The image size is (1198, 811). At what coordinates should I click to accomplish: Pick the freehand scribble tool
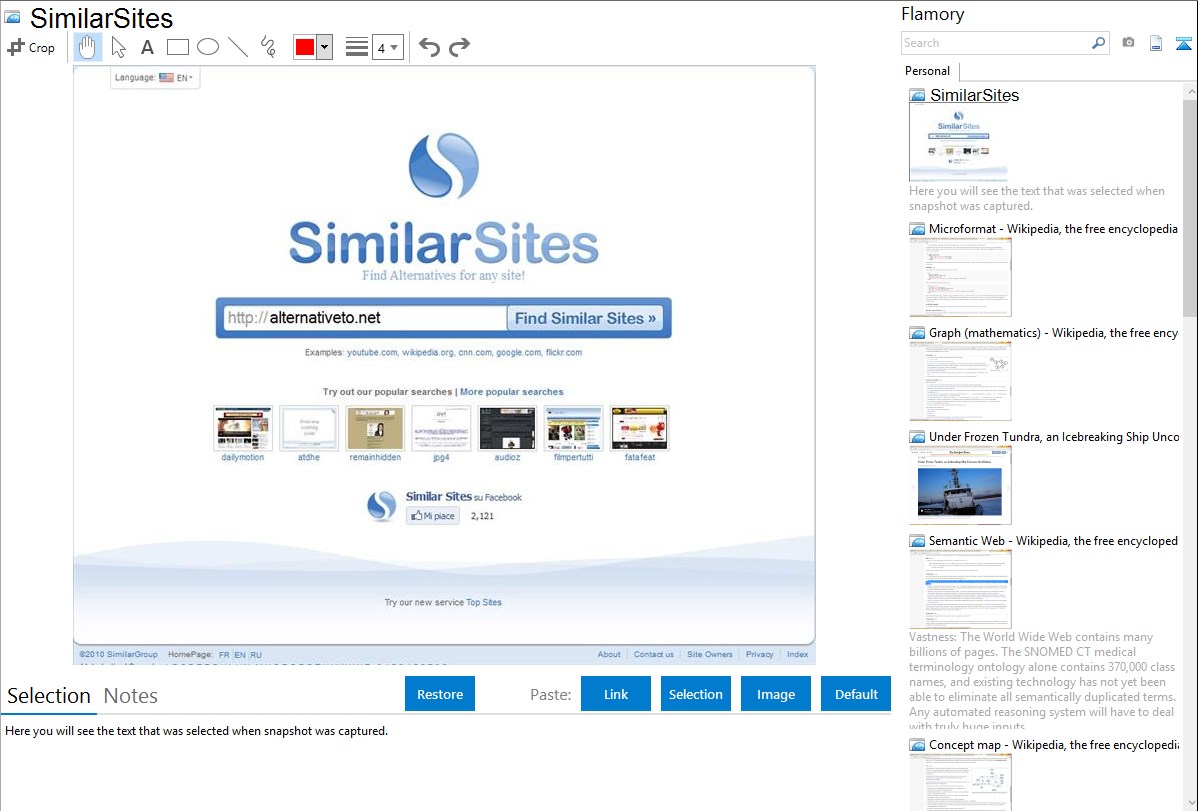(268, 47)
